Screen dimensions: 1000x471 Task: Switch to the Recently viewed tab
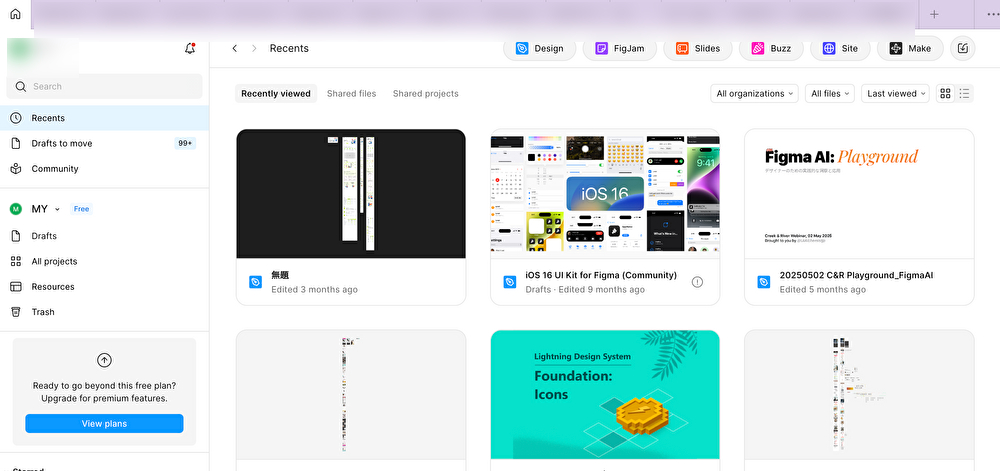(x=276, y=94)
